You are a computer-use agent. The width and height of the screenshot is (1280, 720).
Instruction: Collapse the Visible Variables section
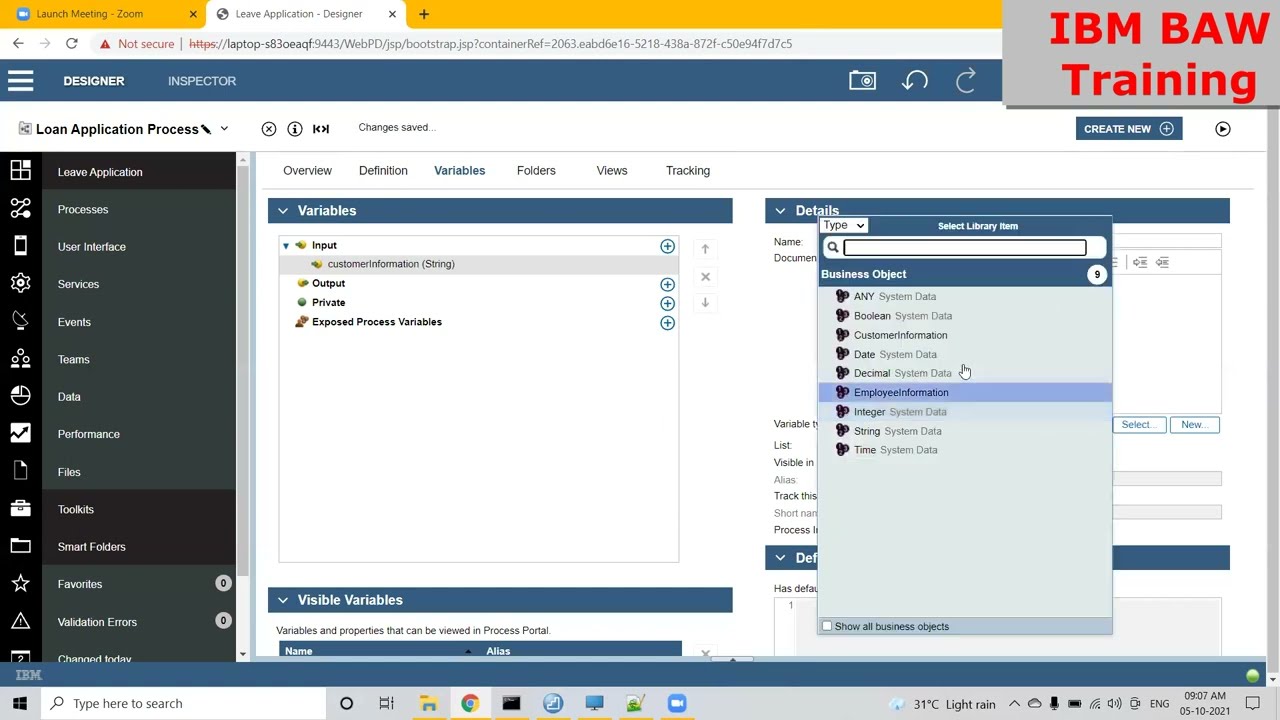pyautogui.click(x=283, y=600)
